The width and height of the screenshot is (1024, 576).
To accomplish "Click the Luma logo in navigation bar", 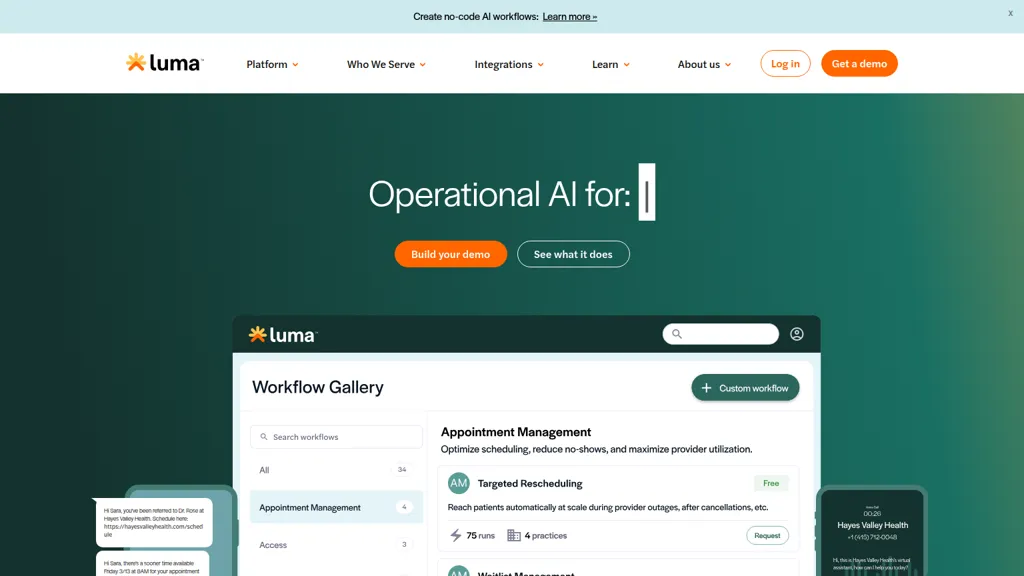I will [x=165, y=63].
